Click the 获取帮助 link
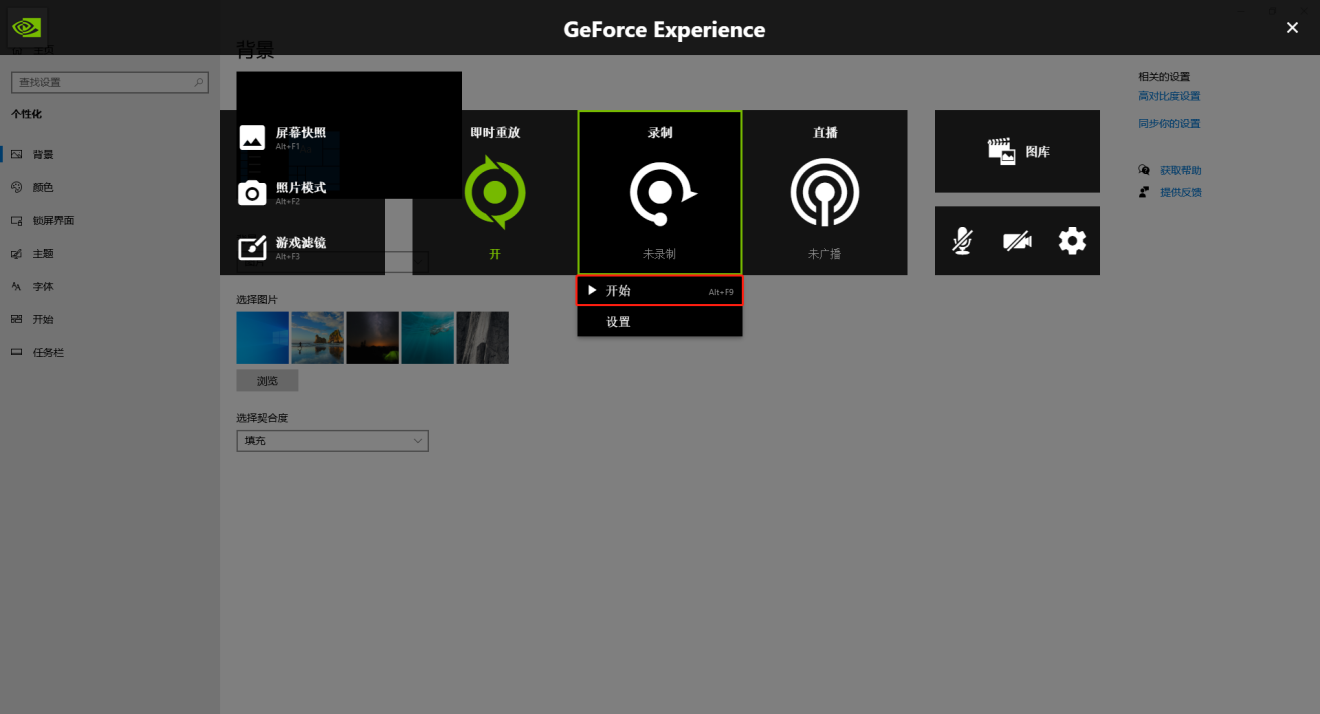Screen dimensions: 1320x714 click(x=1181, y=171)
